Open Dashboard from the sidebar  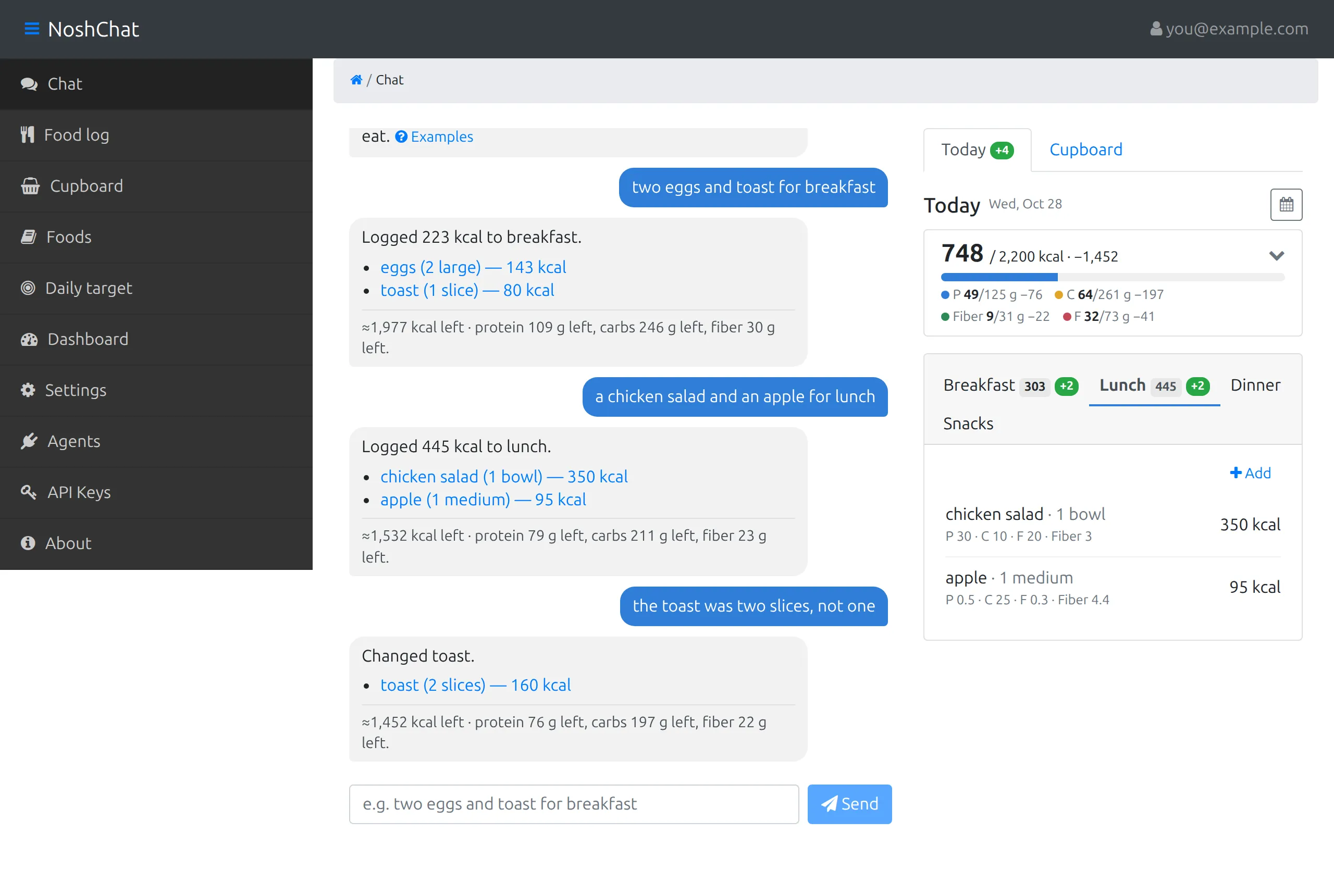tap(156, 340)
